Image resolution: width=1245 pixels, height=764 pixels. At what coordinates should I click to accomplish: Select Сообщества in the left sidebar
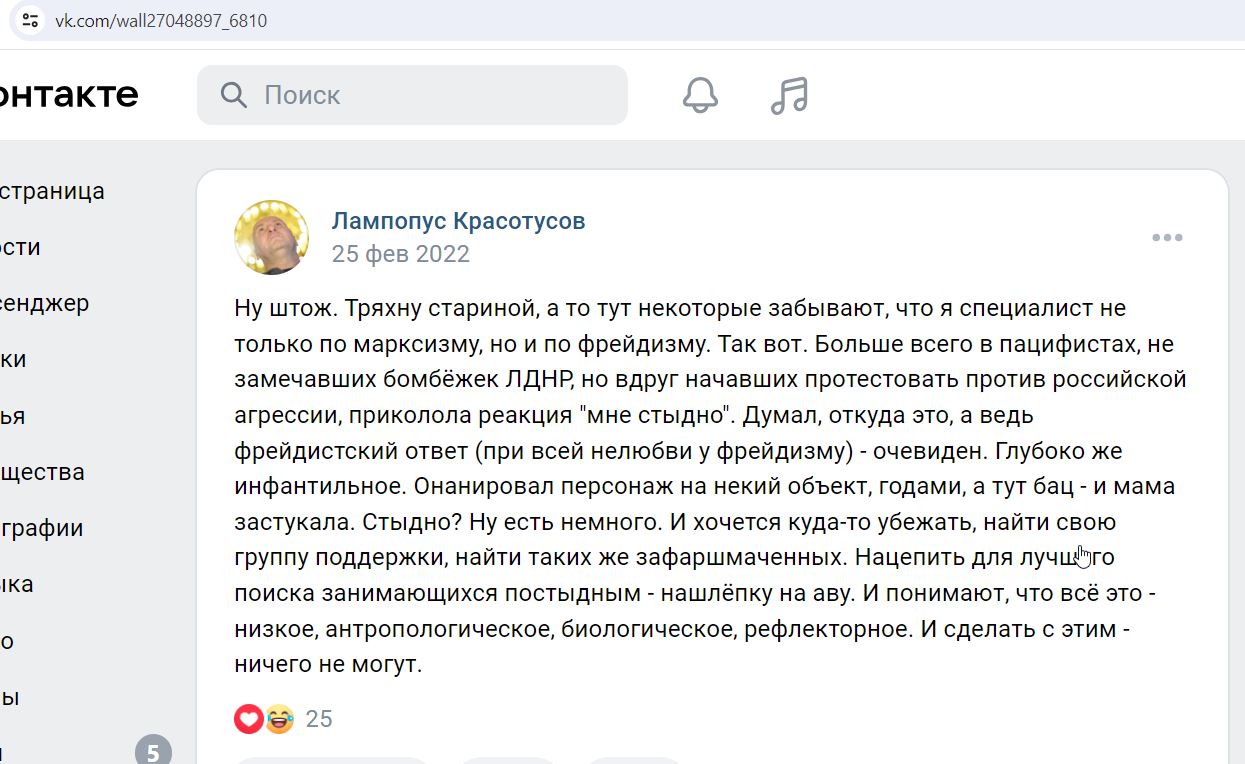(x=42, y=472)
